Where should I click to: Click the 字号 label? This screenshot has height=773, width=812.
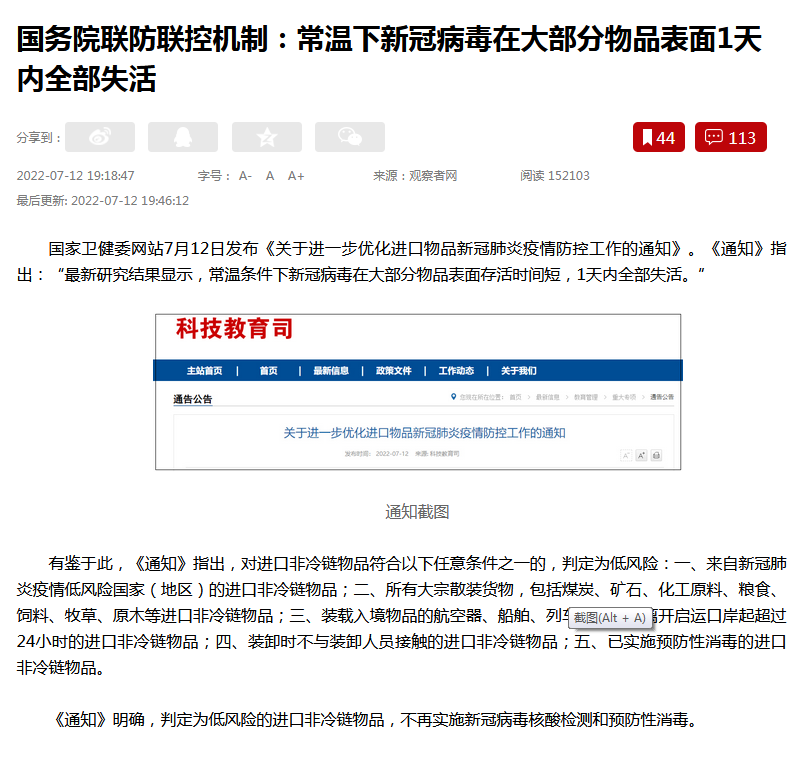pos(214,176)
